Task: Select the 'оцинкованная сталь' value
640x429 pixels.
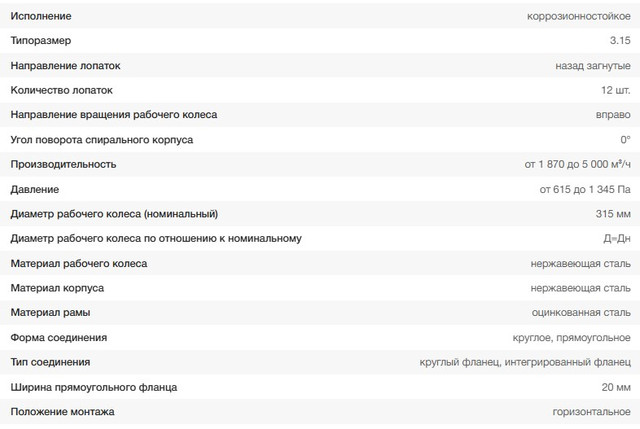Action: coord(580,313)
